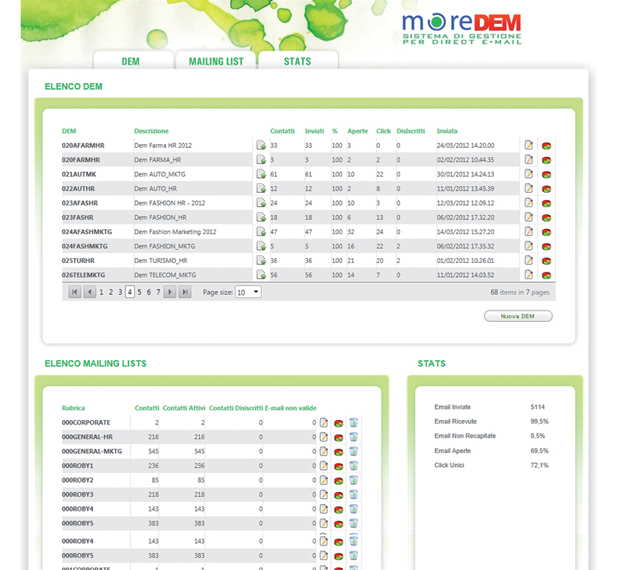Delete the 000ROBY1 mailing list
The image size is (620, 570).
(353, 466)
